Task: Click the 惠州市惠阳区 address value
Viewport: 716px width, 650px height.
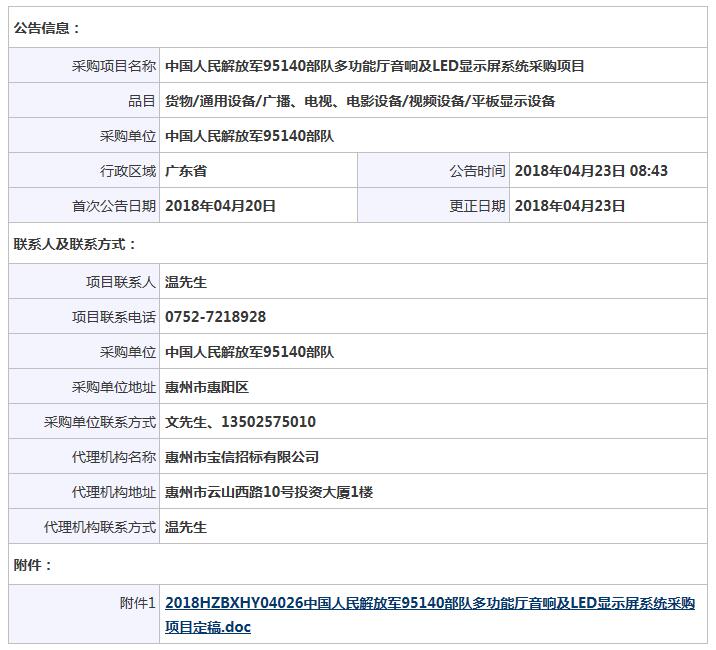Action: [x=207, y=387]
